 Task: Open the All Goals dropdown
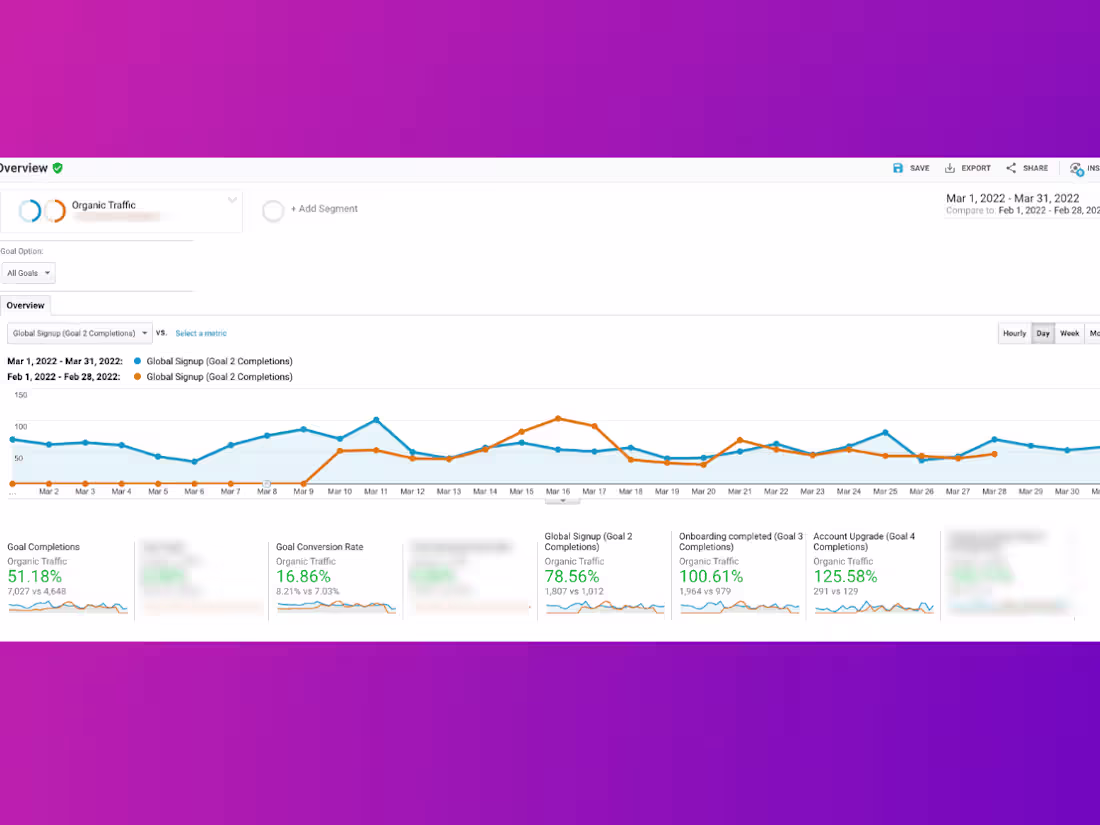28,272
